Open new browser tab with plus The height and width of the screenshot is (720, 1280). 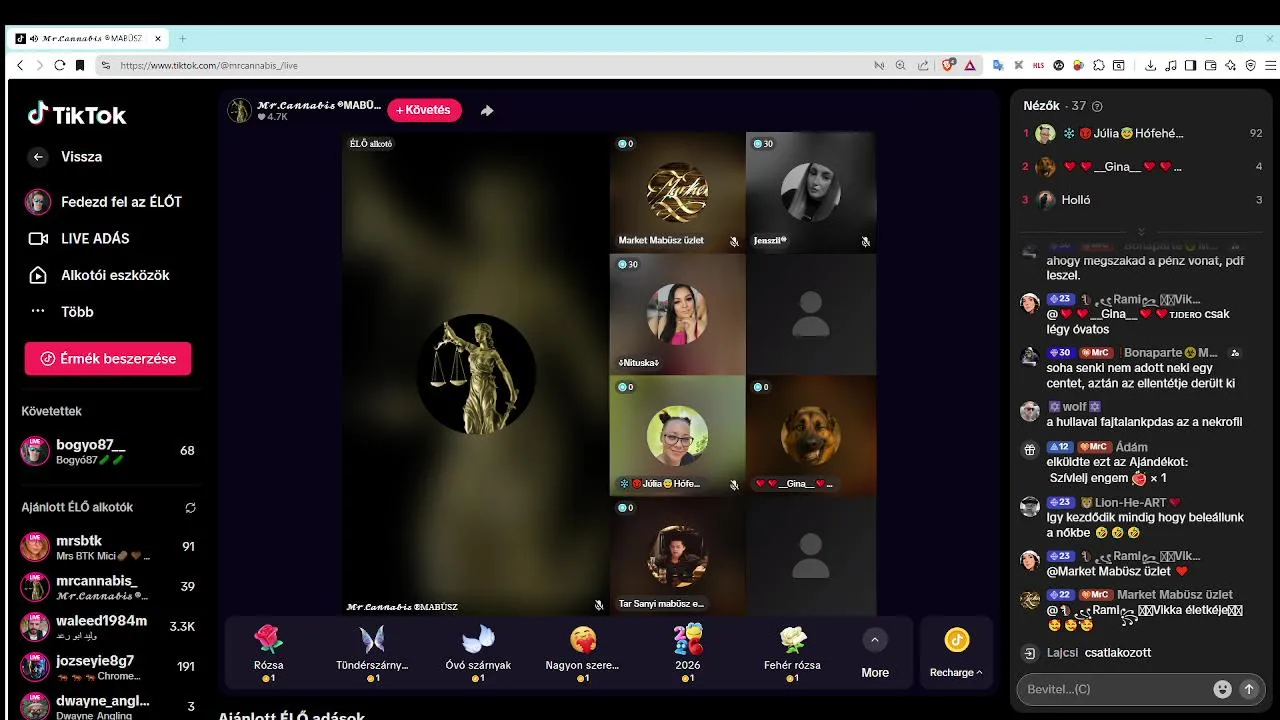[183, 39]
